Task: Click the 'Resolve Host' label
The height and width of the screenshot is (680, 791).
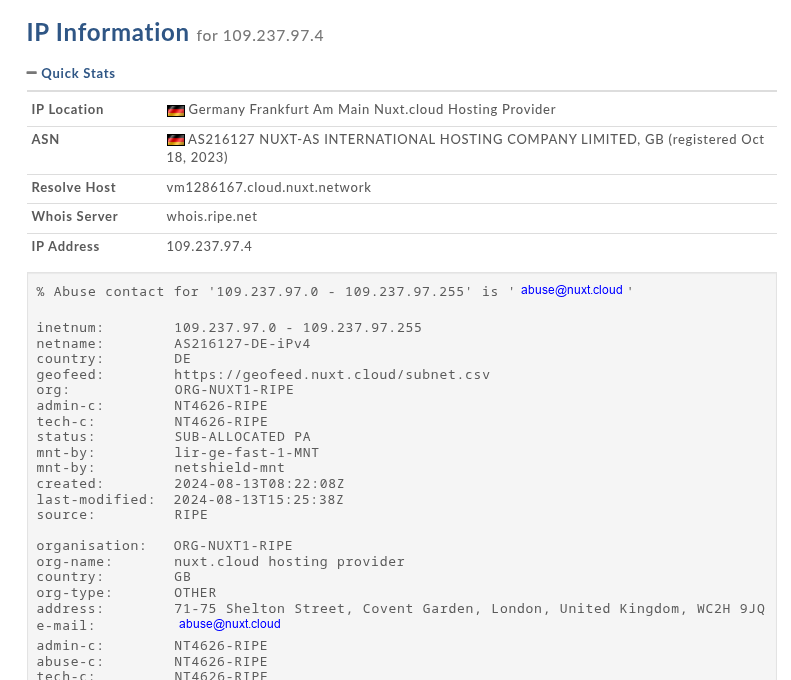Action: (74, 188)
